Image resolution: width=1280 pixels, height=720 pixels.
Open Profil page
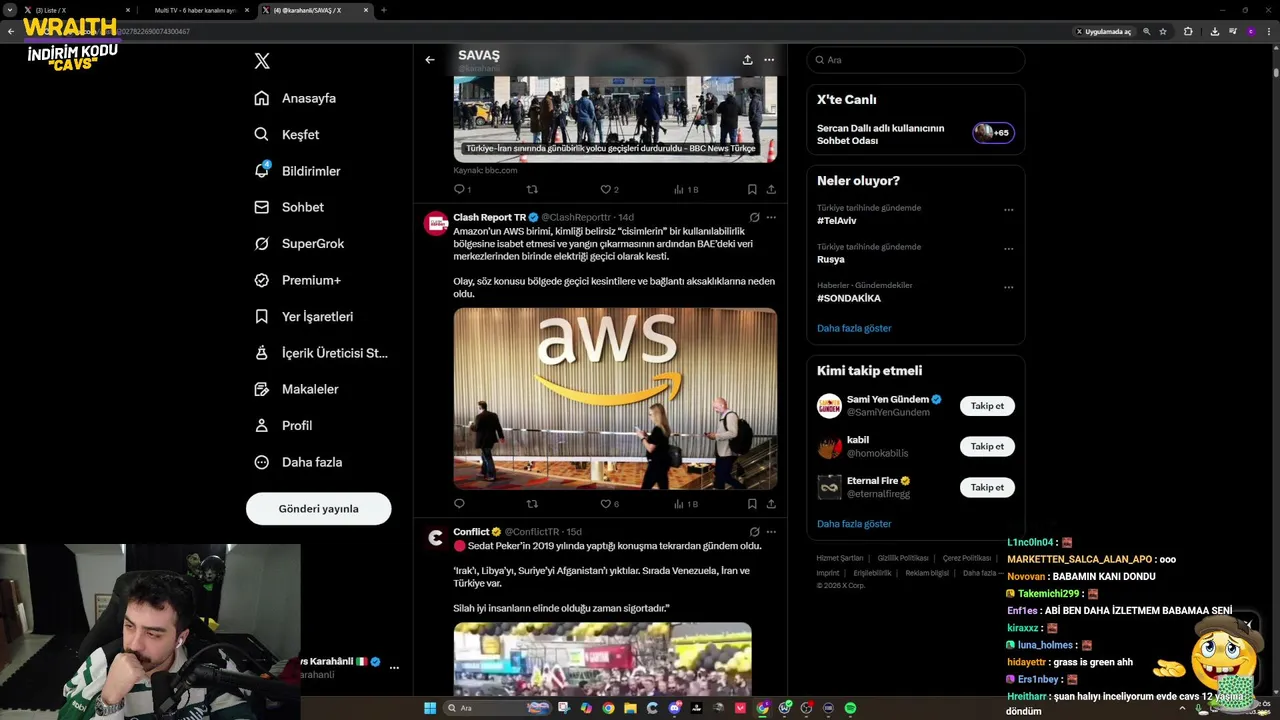(283, 425)
